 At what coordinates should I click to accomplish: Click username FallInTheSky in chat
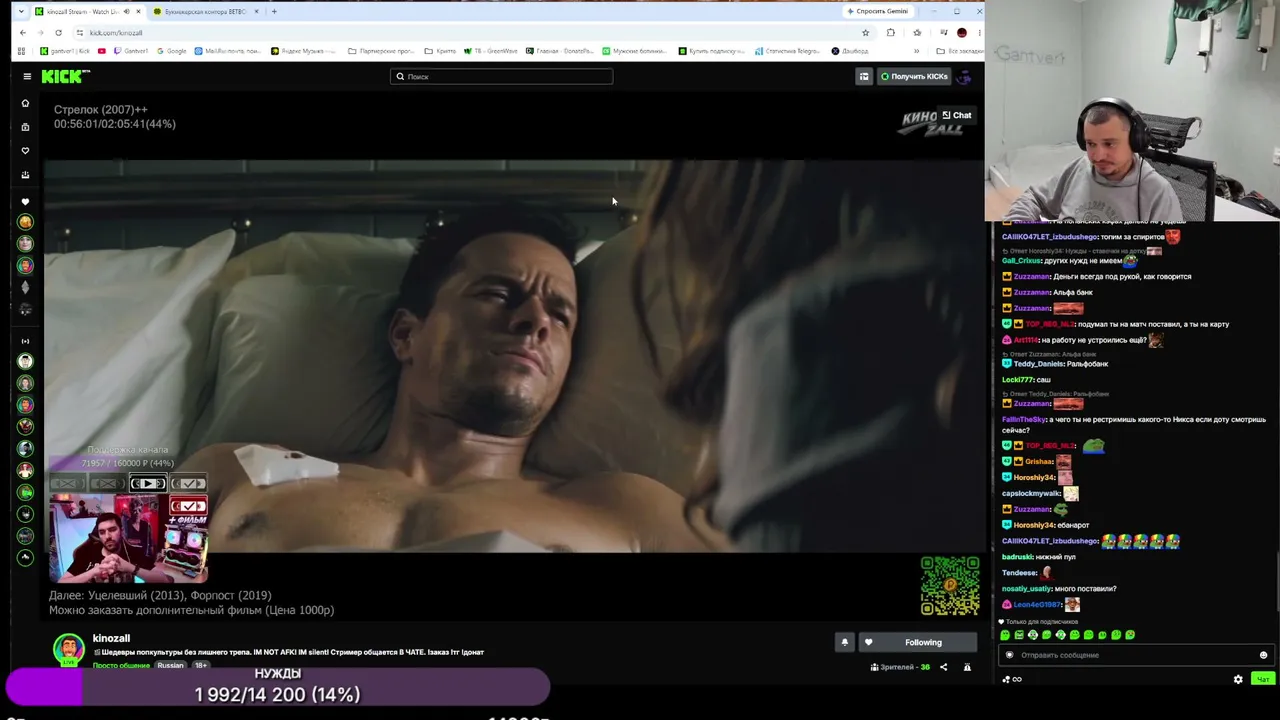coord(1024,420)
